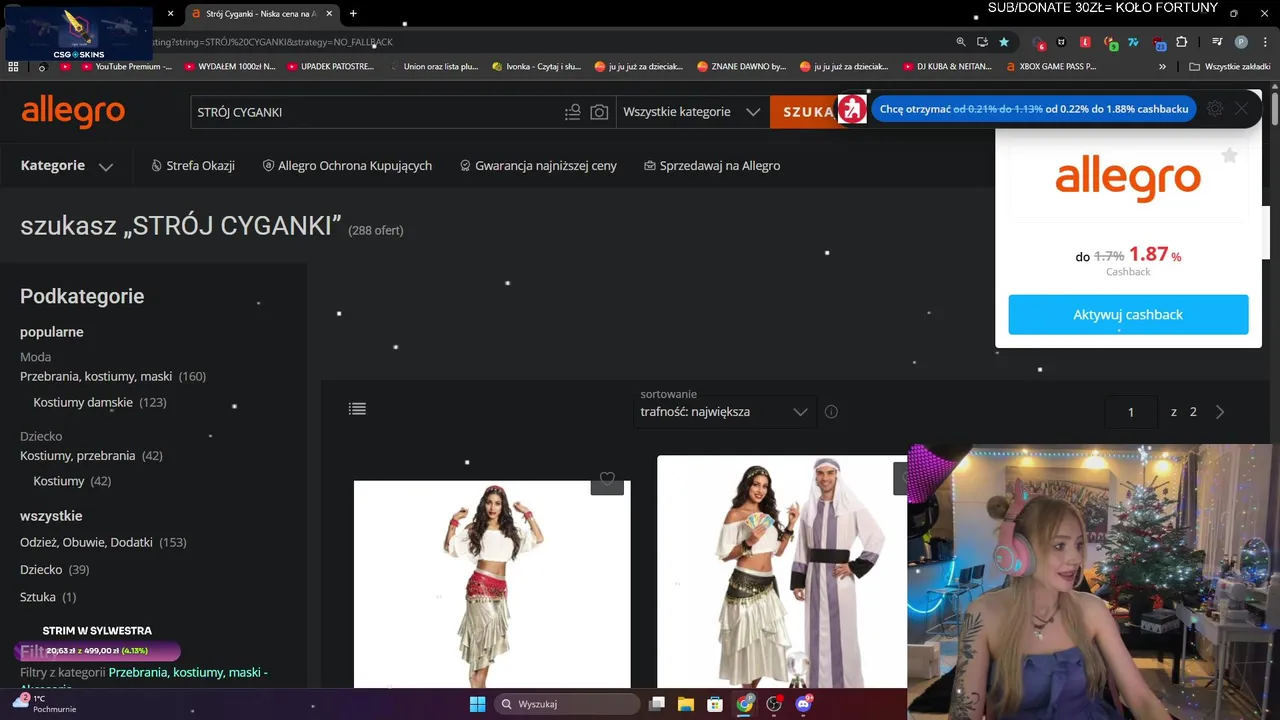Viewport: 1280px width, 720px height.
Task: Open the couple costume product image
Action: [782, 571]
